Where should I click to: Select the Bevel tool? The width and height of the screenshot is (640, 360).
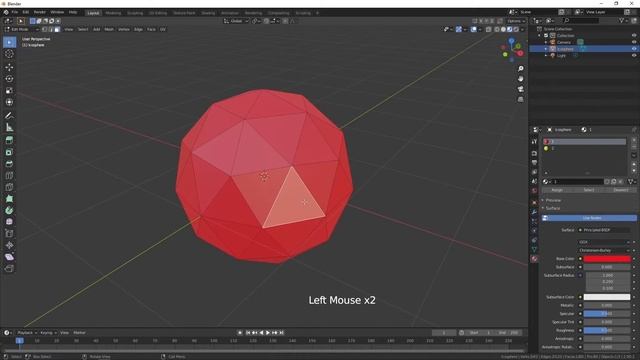point(9,164)
